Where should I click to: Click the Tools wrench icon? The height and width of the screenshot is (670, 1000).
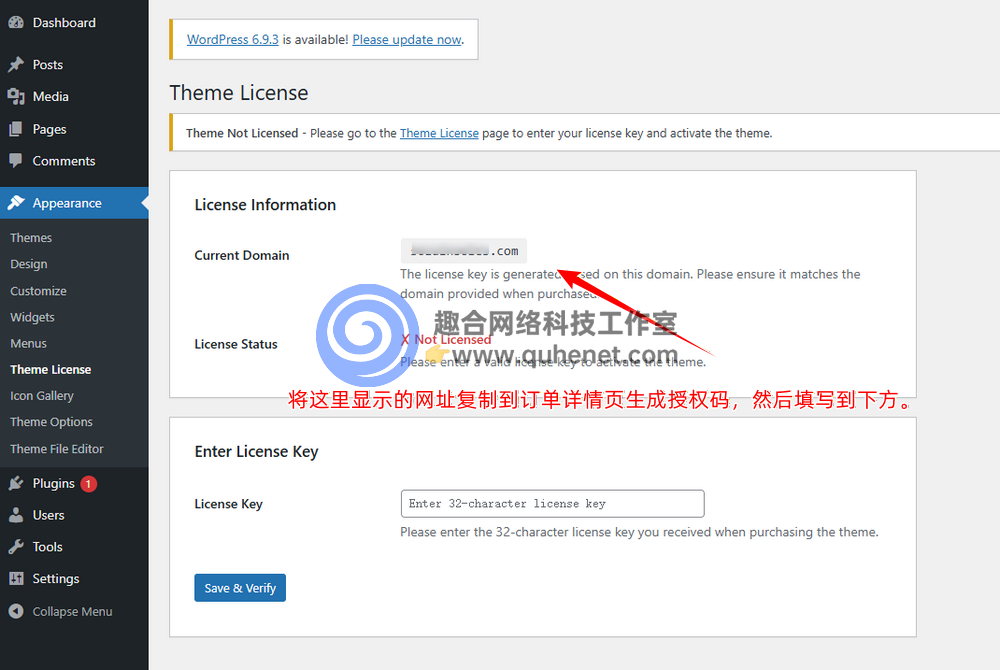(16, 547)
